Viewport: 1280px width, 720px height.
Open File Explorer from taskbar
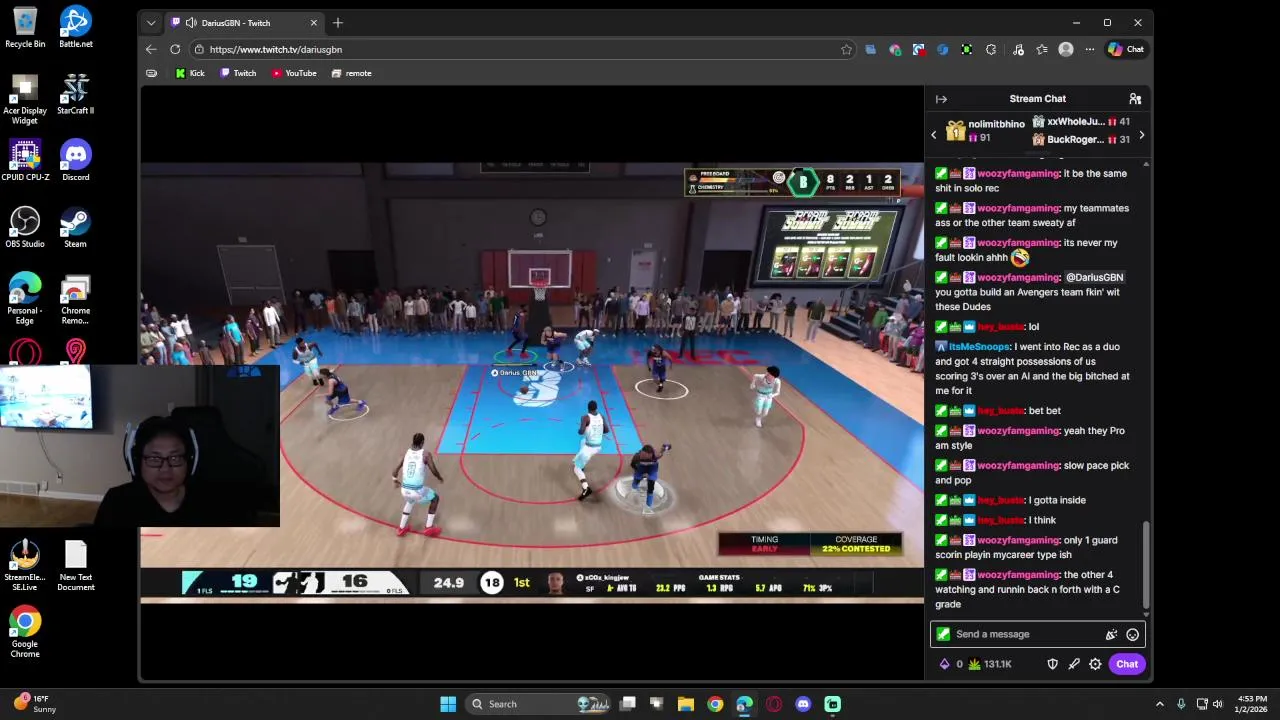[686, 704]
